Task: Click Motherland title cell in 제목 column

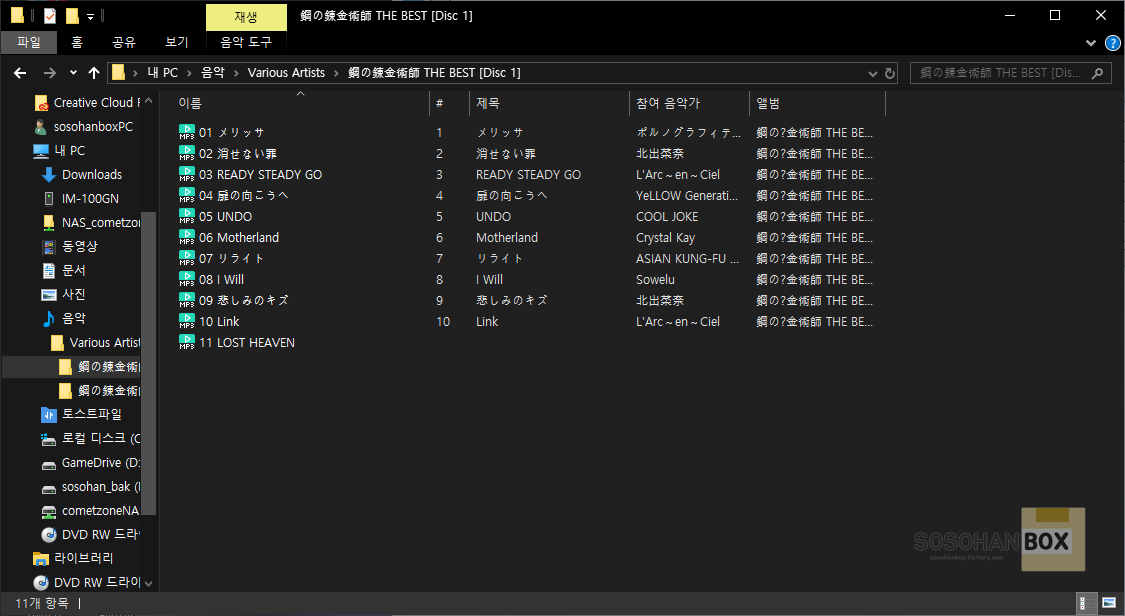Action: click(507, 237)
